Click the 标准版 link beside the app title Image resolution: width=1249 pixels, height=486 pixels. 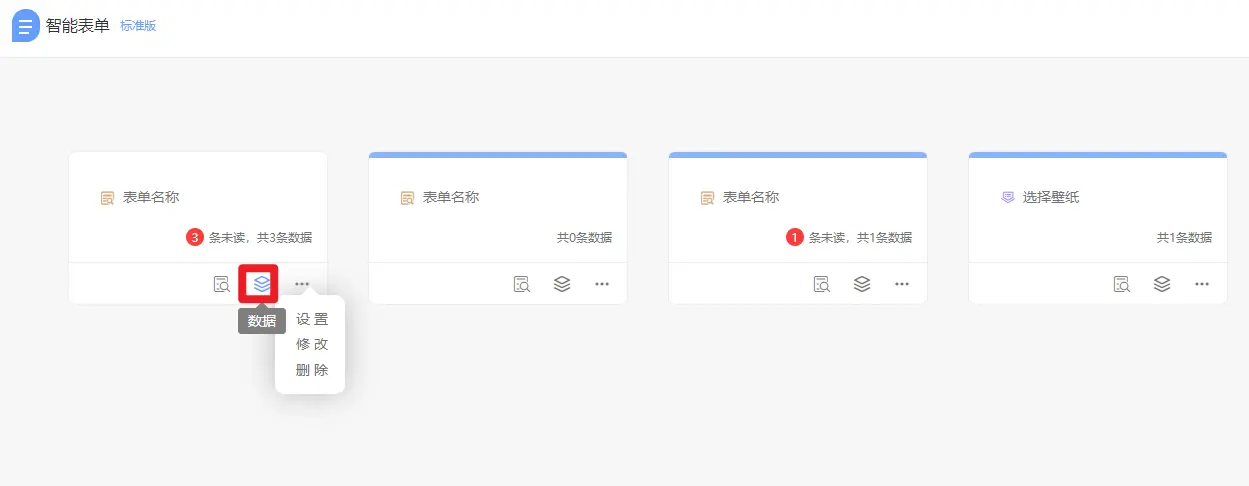[x=138, y=26]
